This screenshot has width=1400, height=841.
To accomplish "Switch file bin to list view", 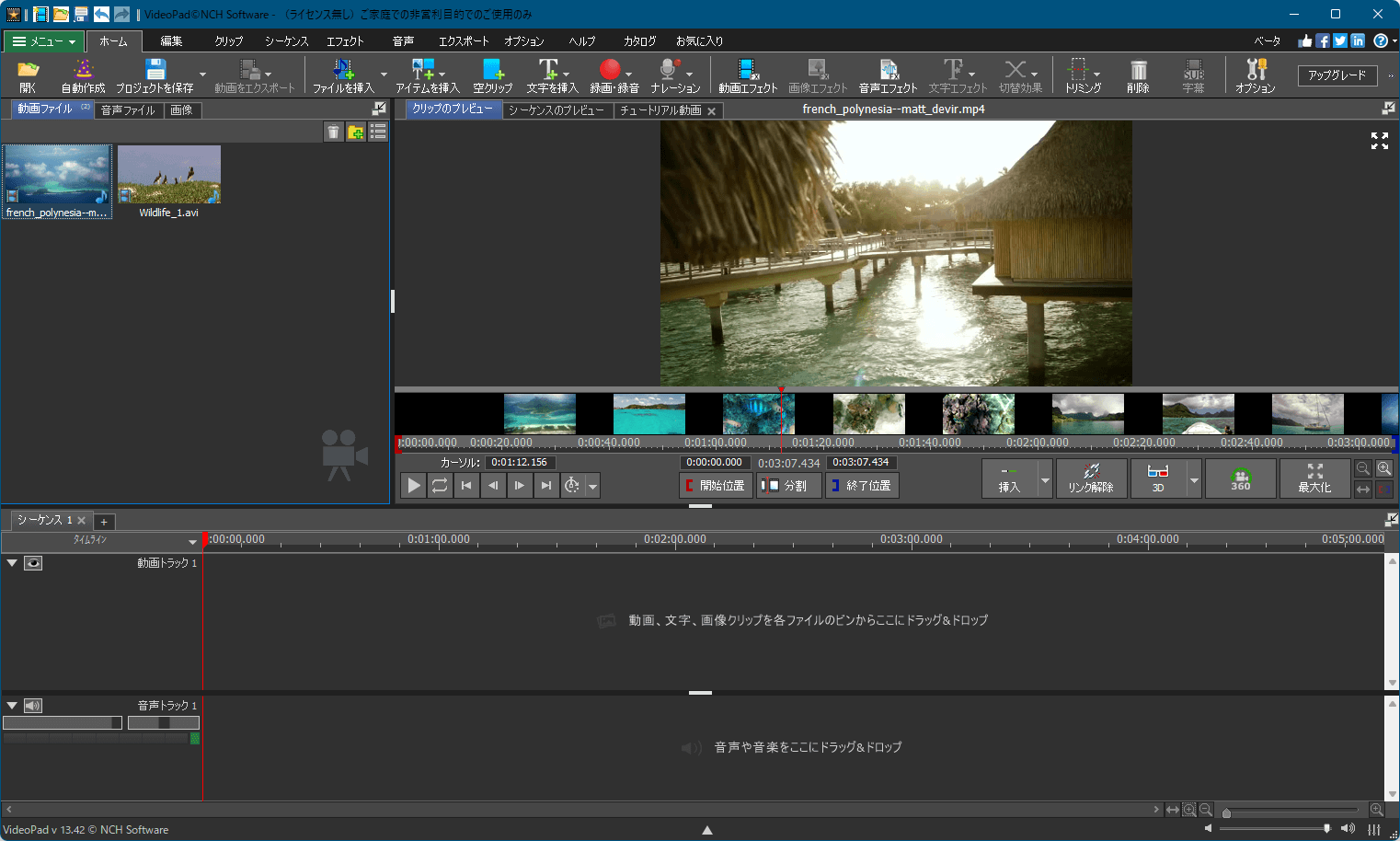I will pyautogui.click(x=378, y=132).
